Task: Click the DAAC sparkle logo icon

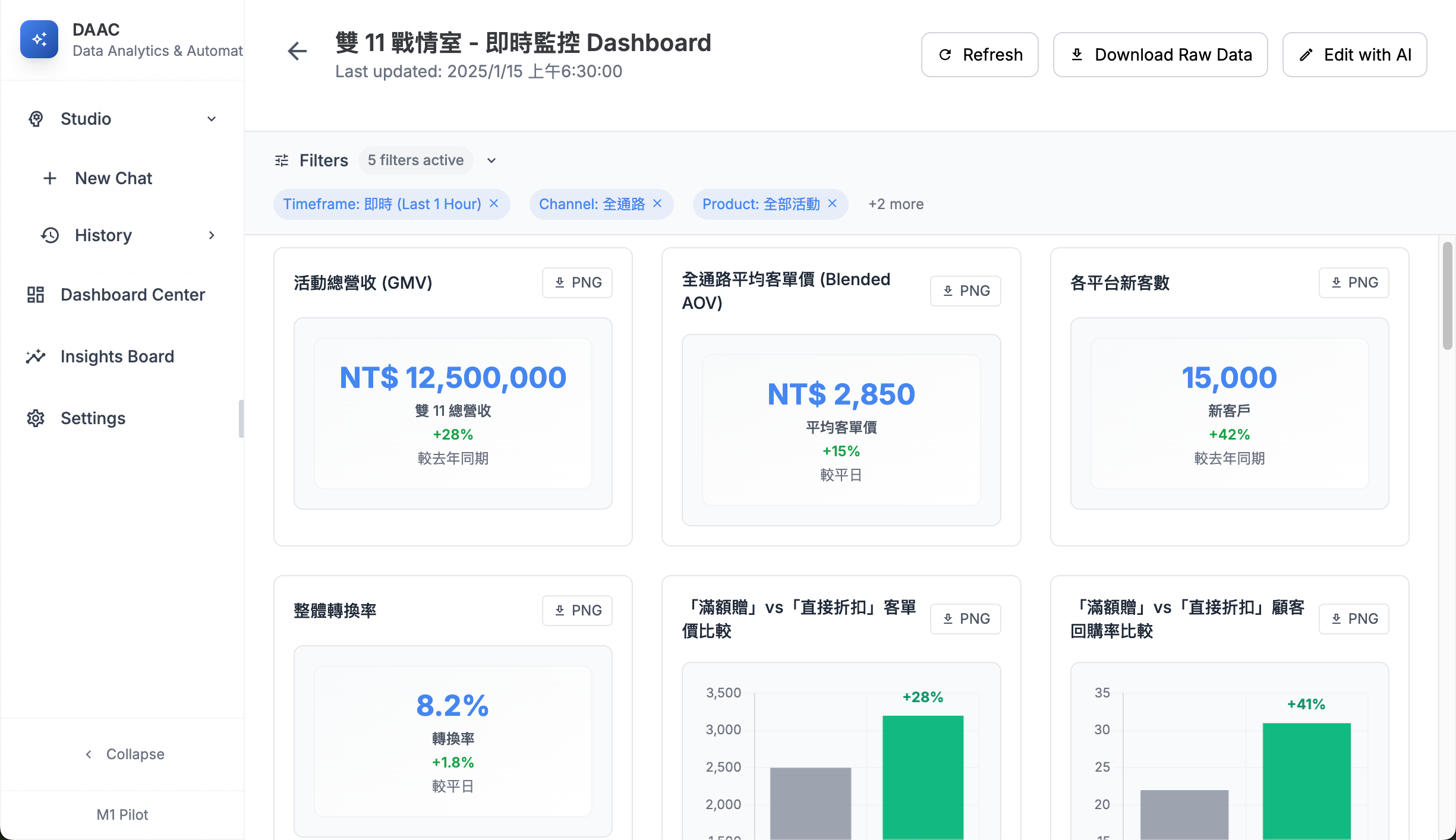Action: pyautogui.click(x=39, y=39)
